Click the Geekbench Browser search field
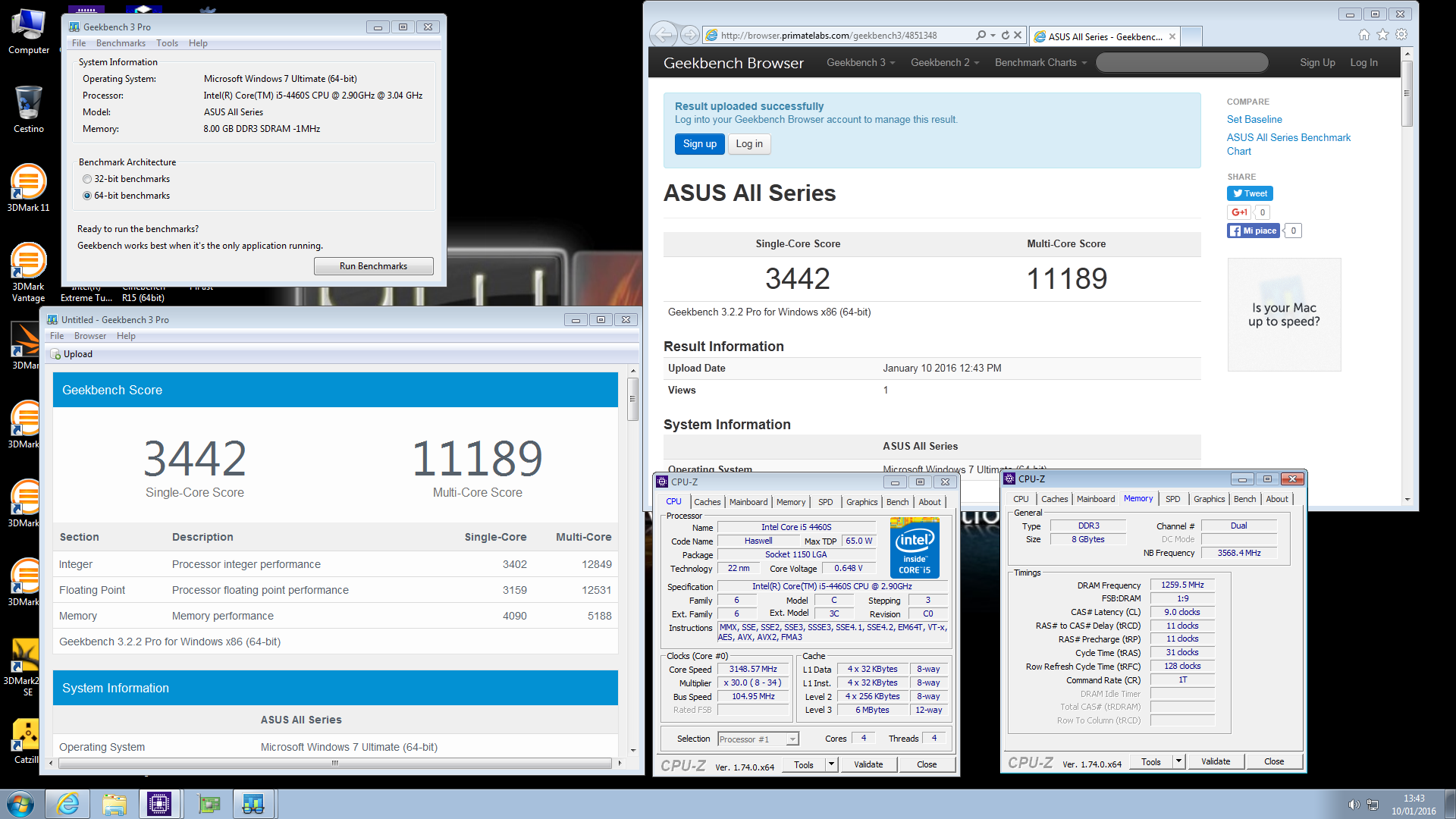 [x=1182, y=62]
